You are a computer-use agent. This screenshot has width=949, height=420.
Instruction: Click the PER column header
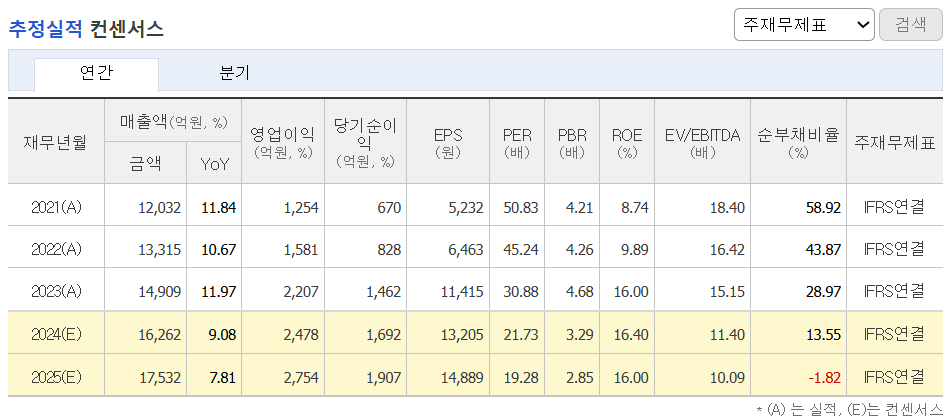(x=517, y=142)
